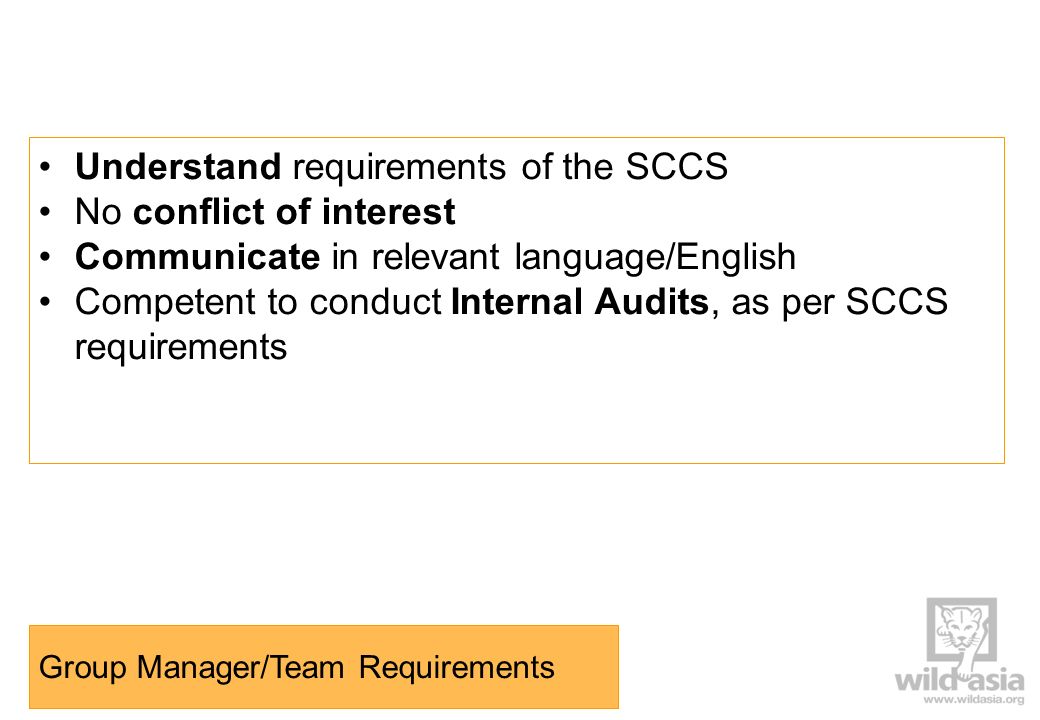Click 'requirements' in the first bullet
This screenshot has height=720, width=1040.
399,168
